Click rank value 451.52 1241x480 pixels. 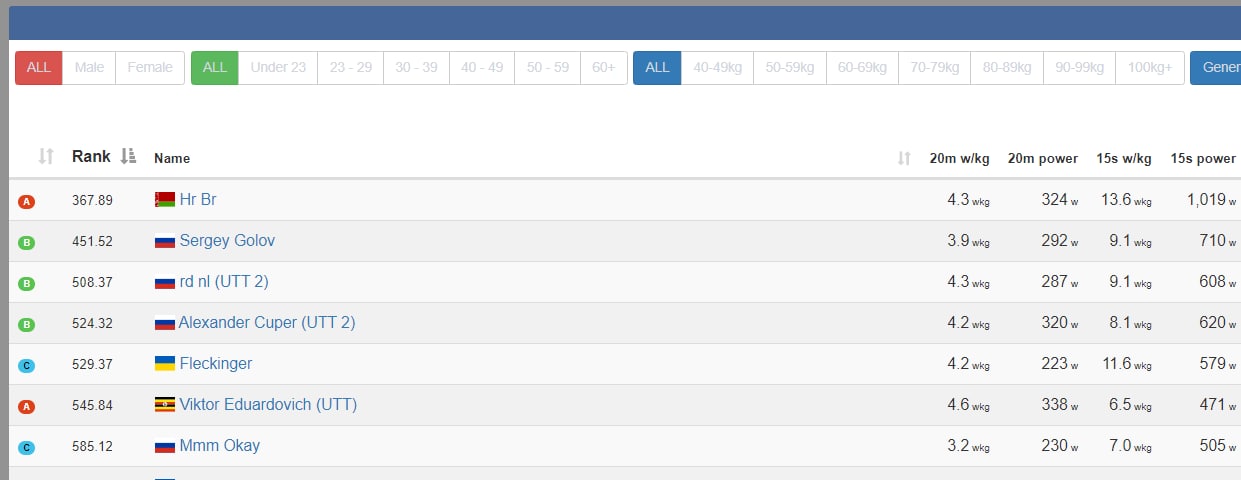pyautogui.click(x=92, y=242)
